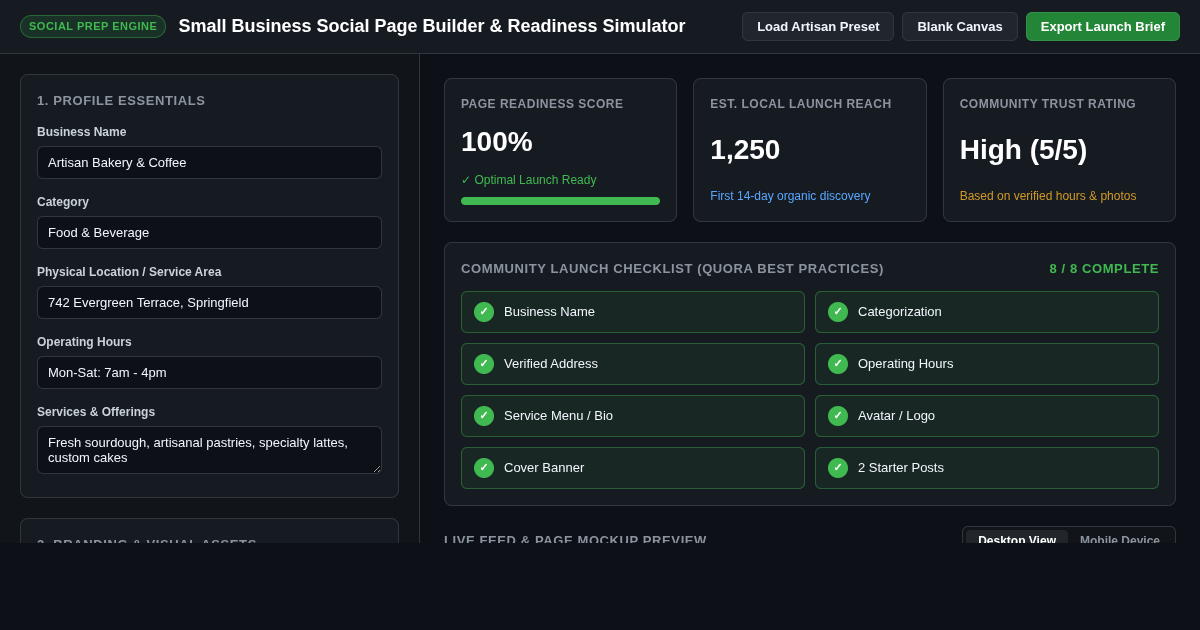Select the Service Menu / Bio checklist item
This screenshot has height=630, width=1200.
633,416
